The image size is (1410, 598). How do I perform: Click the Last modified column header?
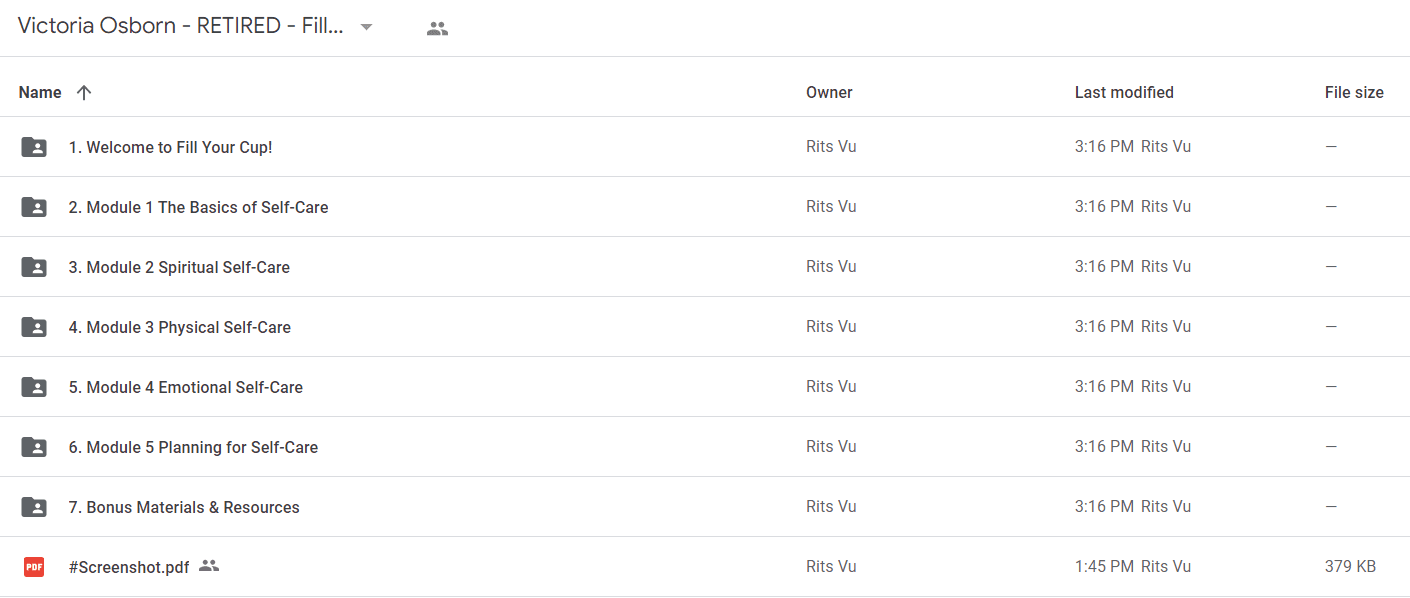1124,92
